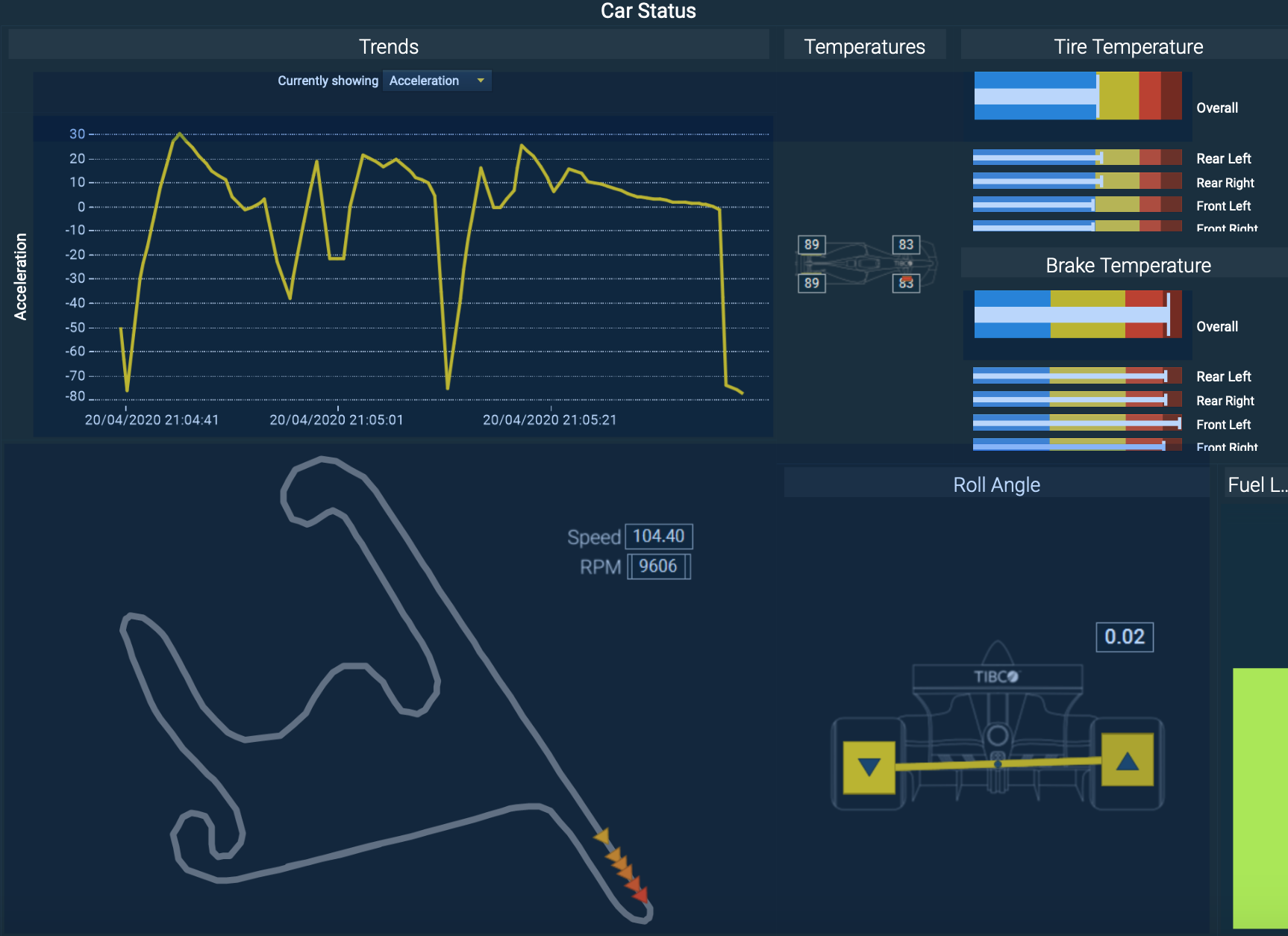Expand the dropdown arrow next to Acceleration
This screenshot has height=936, width=1288.
pos(481,81)
